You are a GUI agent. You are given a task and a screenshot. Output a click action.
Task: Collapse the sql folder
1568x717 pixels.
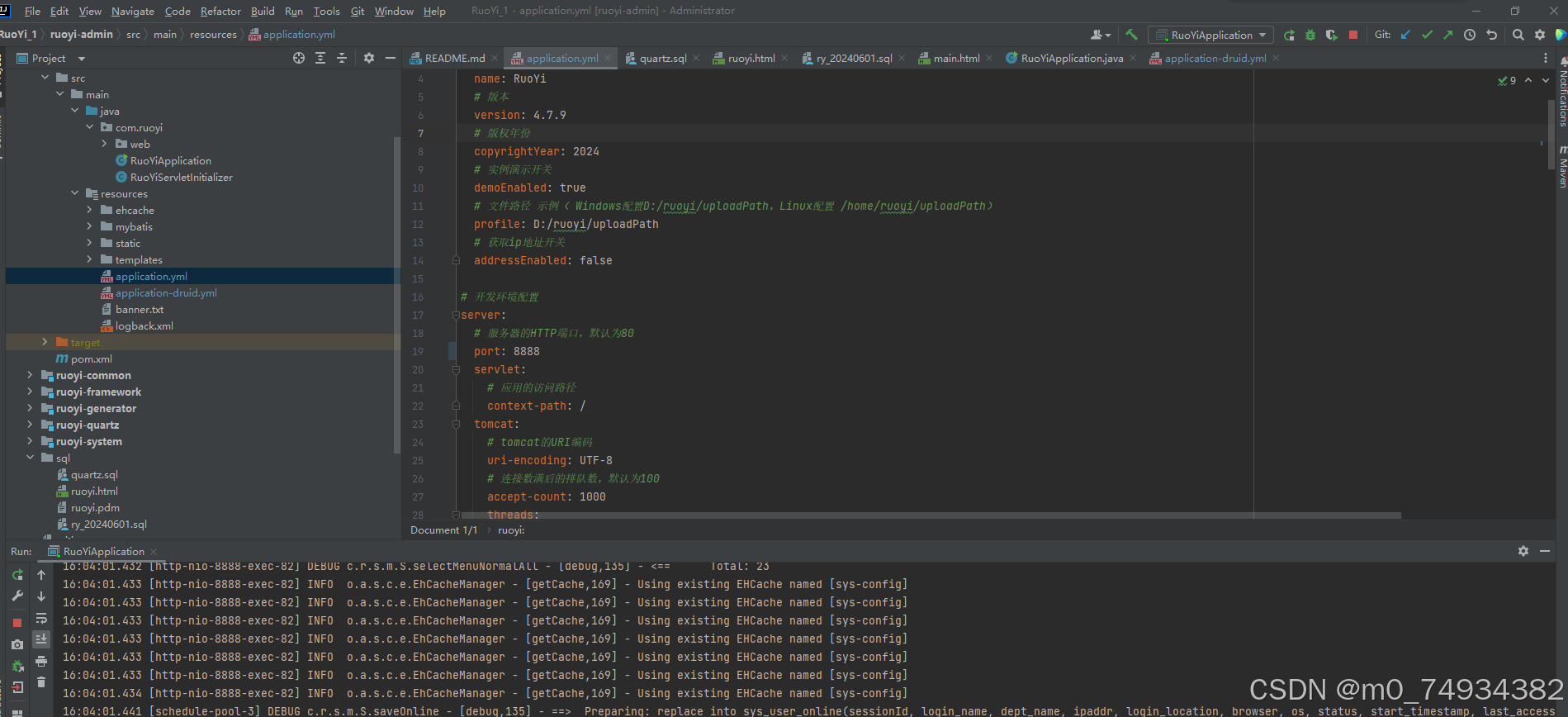[30, 458]
